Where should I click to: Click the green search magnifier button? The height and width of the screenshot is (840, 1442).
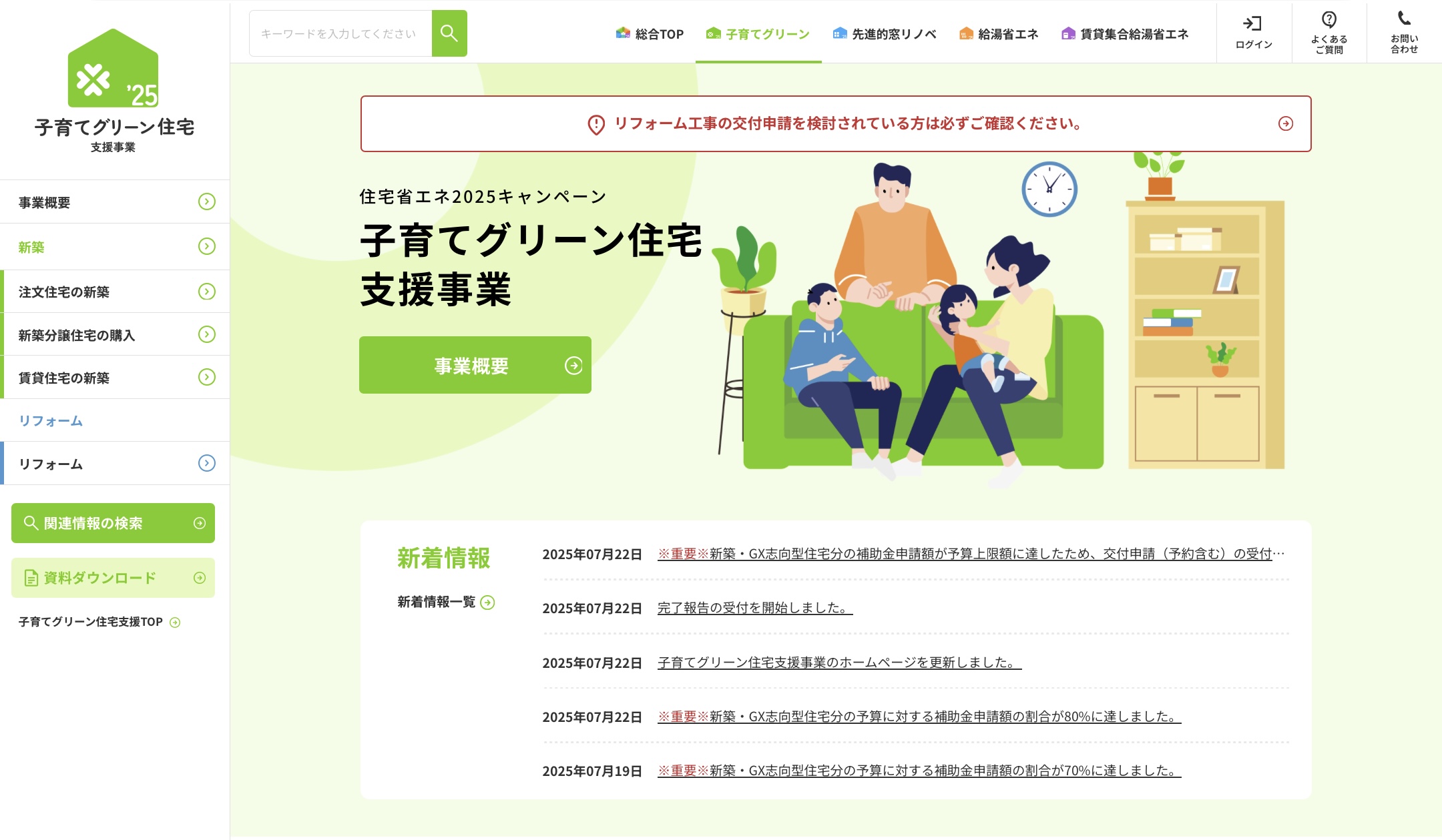coord(449,33)
